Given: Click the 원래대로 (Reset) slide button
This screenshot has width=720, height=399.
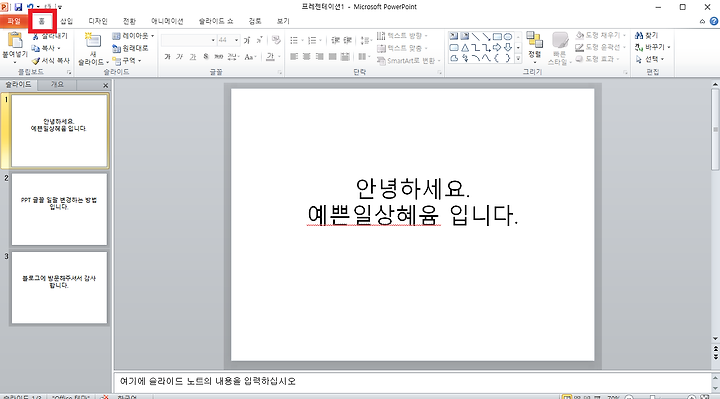Looking at the screenshot, I should [130, 48].
